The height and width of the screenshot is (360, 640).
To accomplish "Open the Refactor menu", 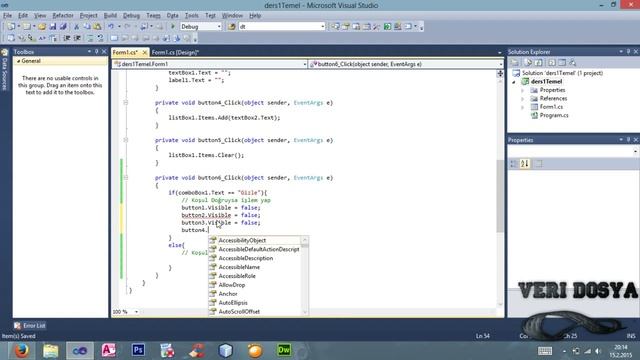I will pyautogui.click(x=63, y=16).
